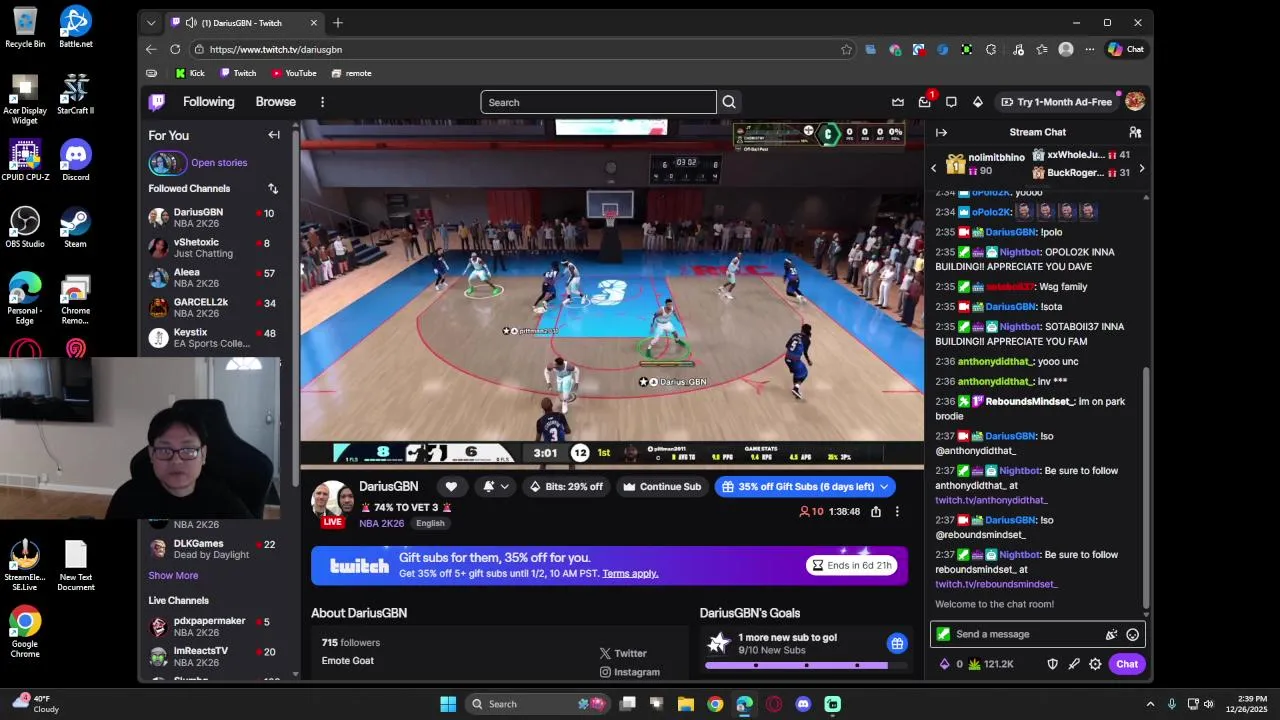Click the gift icon in sub goal
Screen dimensions: 1280x720
click(897, 643)
